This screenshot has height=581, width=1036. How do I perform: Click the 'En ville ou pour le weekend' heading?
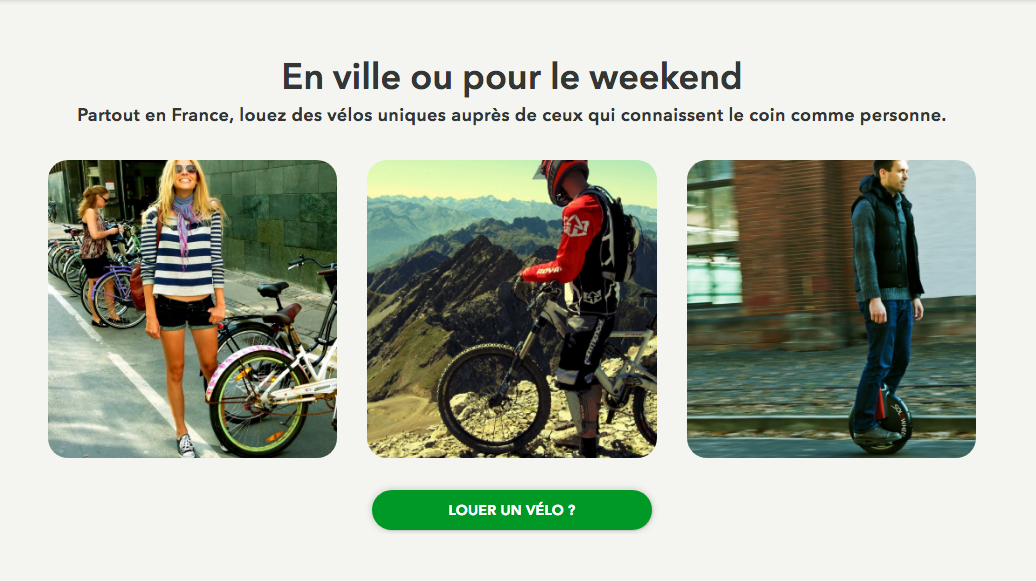tap(511, 77)
